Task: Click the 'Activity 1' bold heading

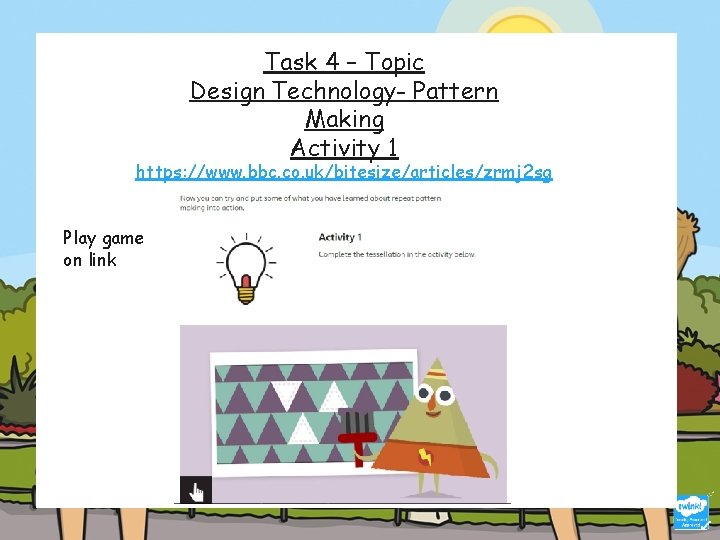Action: [x=340, y=237]
